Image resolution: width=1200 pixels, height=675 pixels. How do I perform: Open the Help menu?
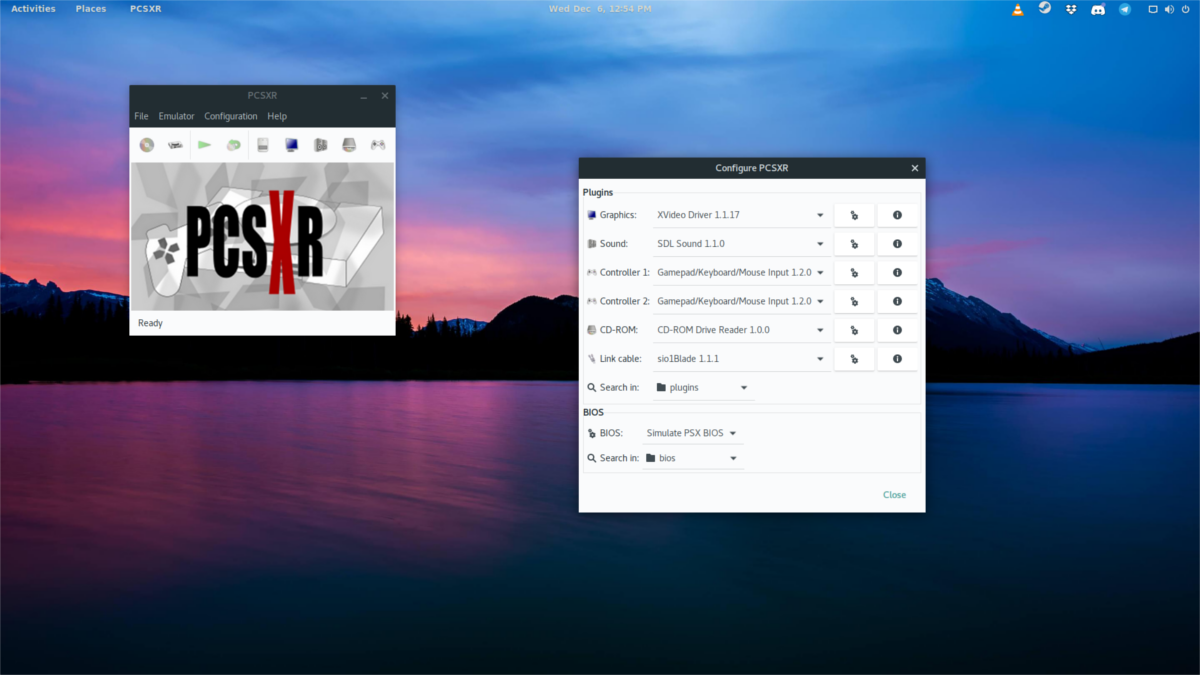click(277, 116)
